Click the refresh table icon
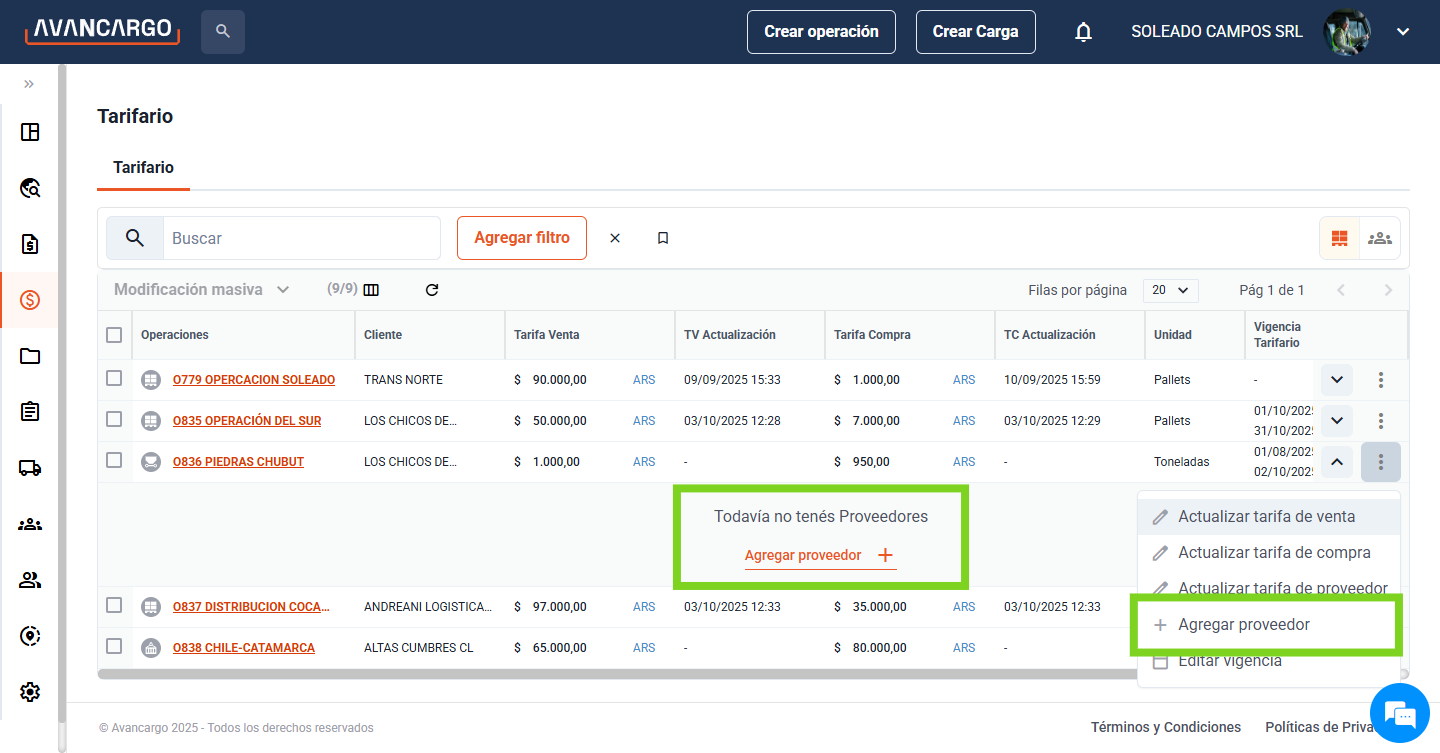 pos(432,290)
